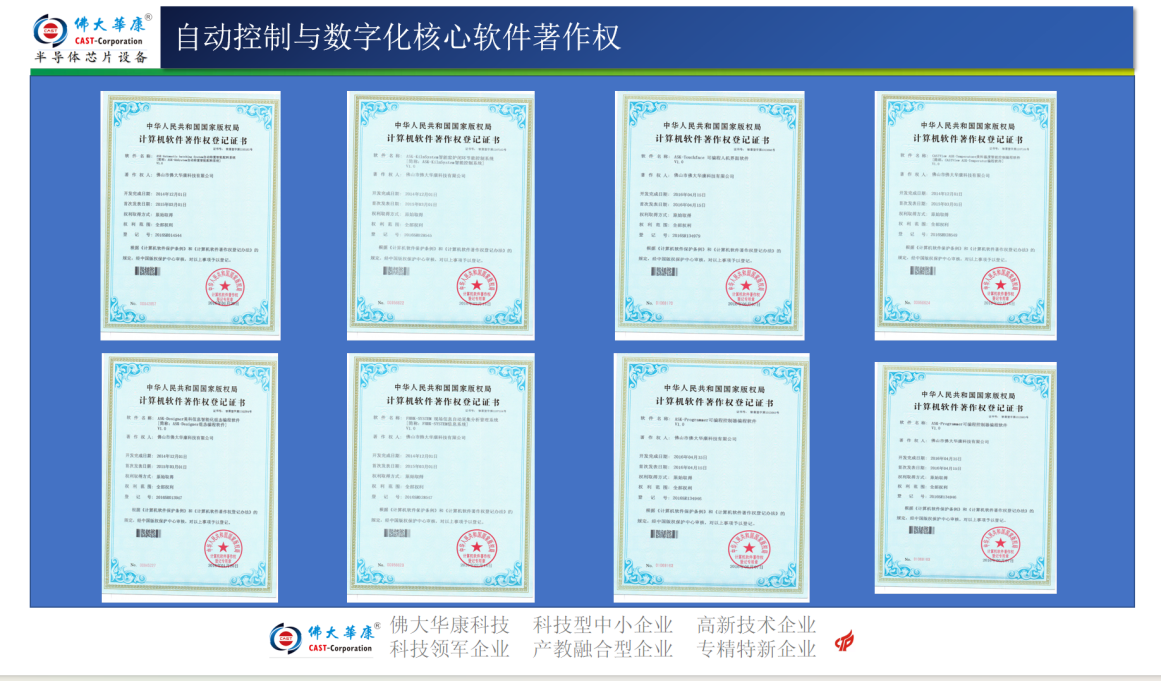This screenshot has width=1161, height=681.
Task: Click the red emblem beside 专精特新企业
Action: click(x=844, y=641)
